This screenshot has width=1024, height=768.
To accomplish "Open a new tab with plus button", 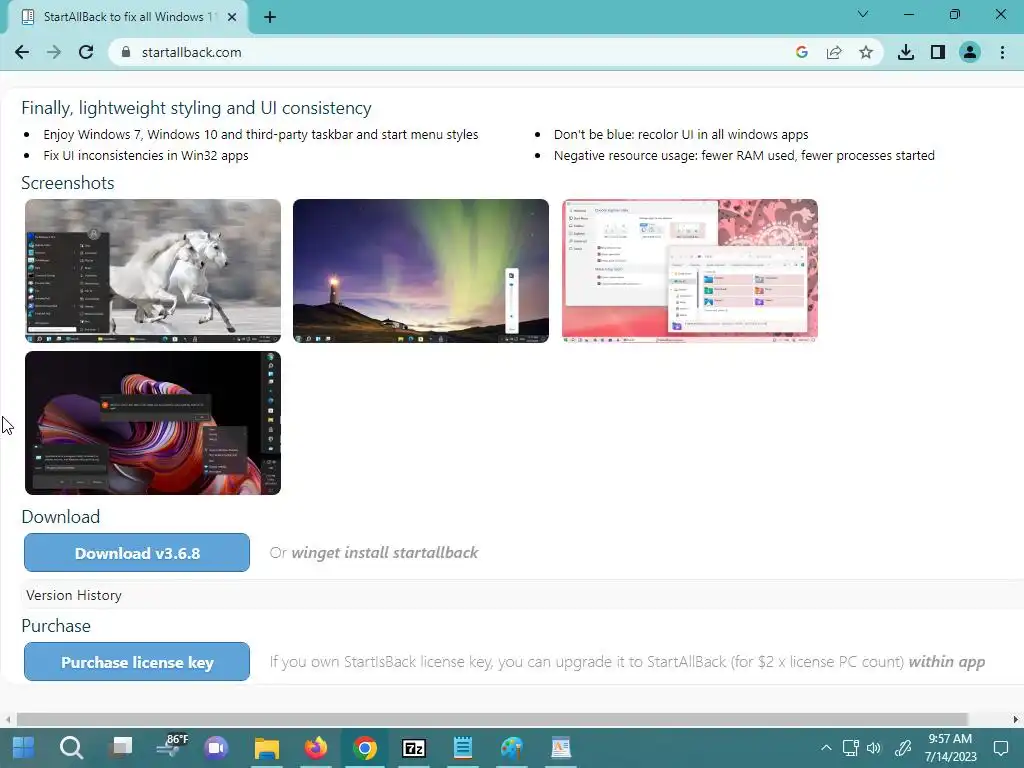I will click(x=270, y=17).
